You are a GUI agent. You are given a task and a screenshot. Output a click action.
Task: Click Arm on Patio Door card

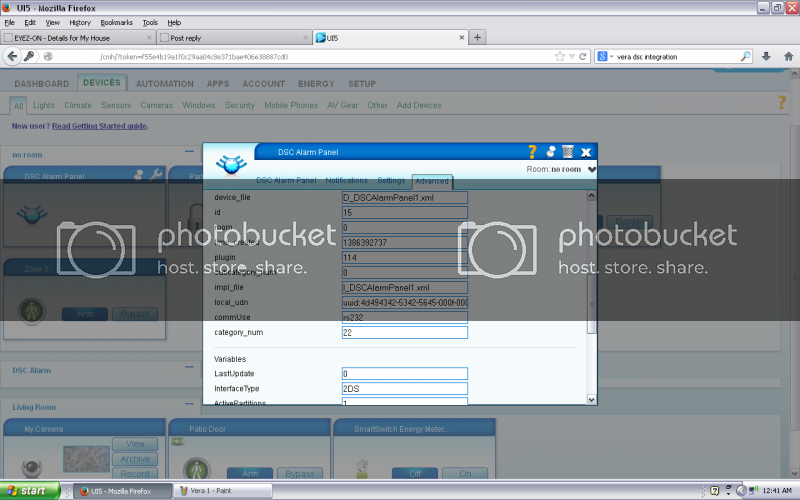pos(249,473)
